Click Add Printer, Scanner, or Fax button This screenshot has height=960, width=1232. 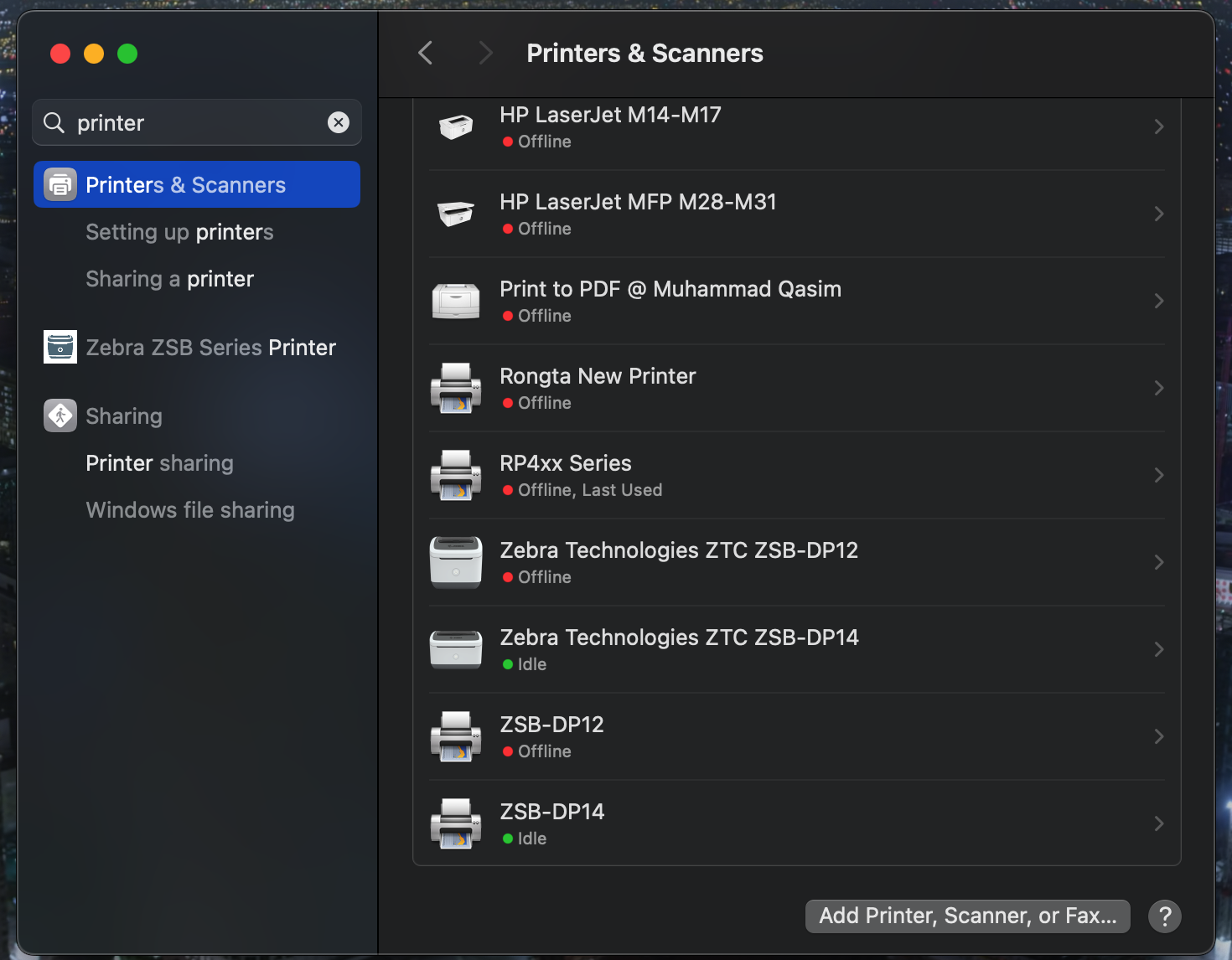[968, 916]
